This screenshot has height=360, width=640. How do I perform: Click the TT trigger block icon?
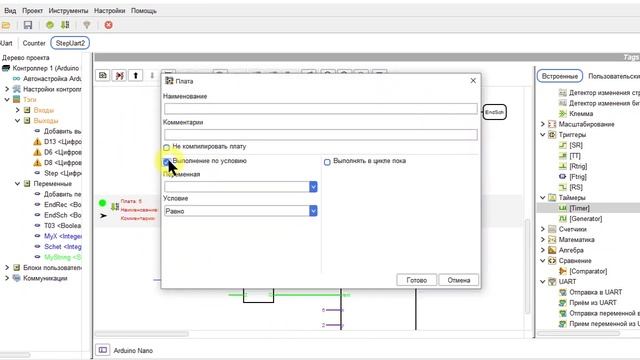(562, 156)
